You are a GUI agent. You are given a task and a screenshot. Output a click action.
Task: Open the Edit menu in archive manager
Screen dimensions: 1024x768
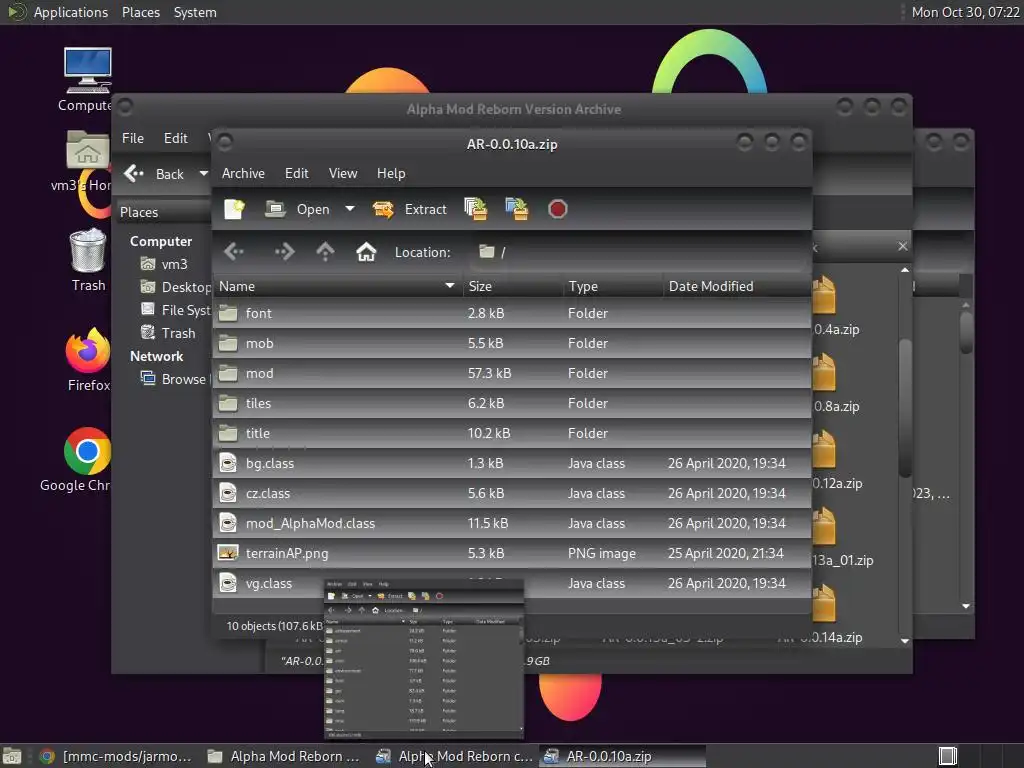pyautogui.click(x=296, y=173)
